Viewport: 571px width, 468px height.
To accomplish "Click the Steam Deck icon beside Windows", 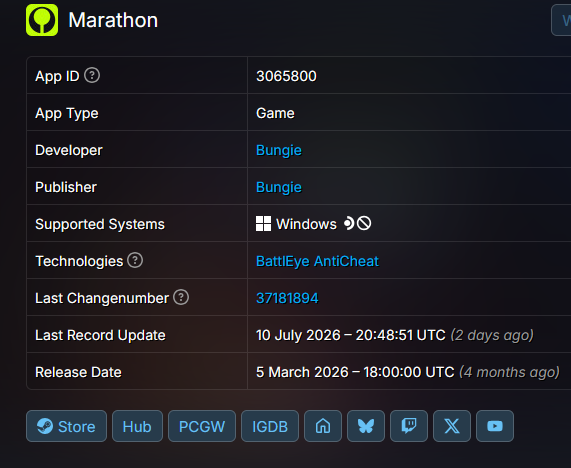I will (x=349, y=223).
